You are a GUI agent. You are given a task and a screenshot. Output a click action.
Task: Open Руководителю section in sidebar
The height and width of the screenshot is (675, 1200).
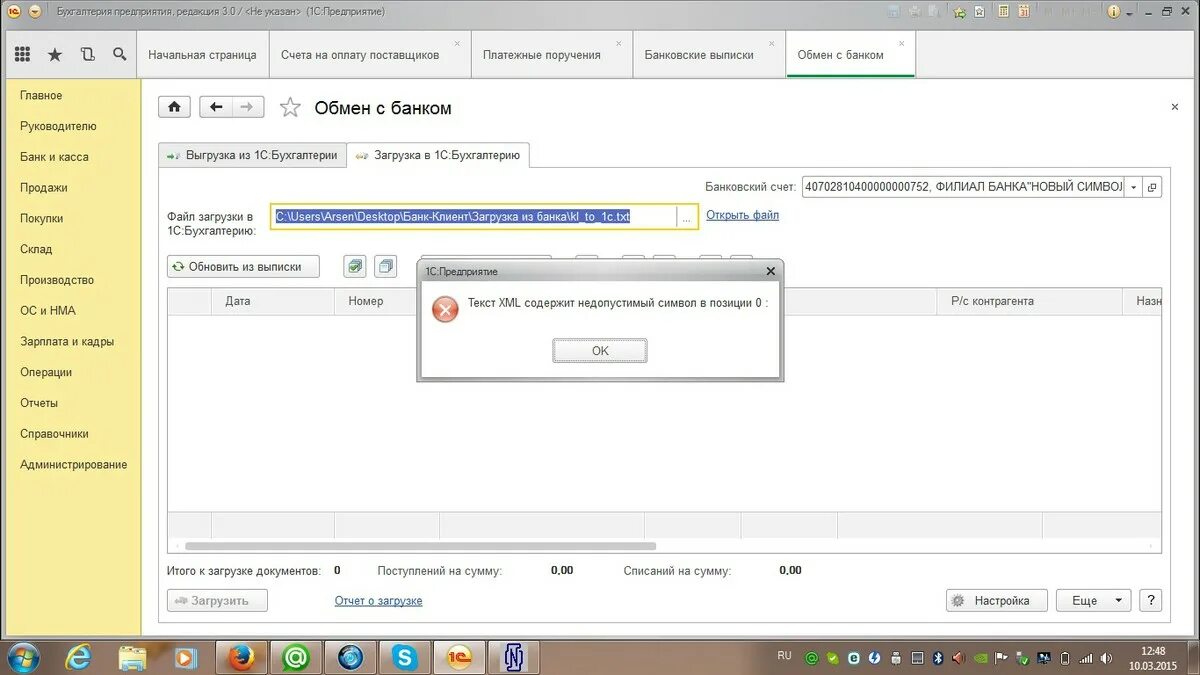[x=58, y=126]
